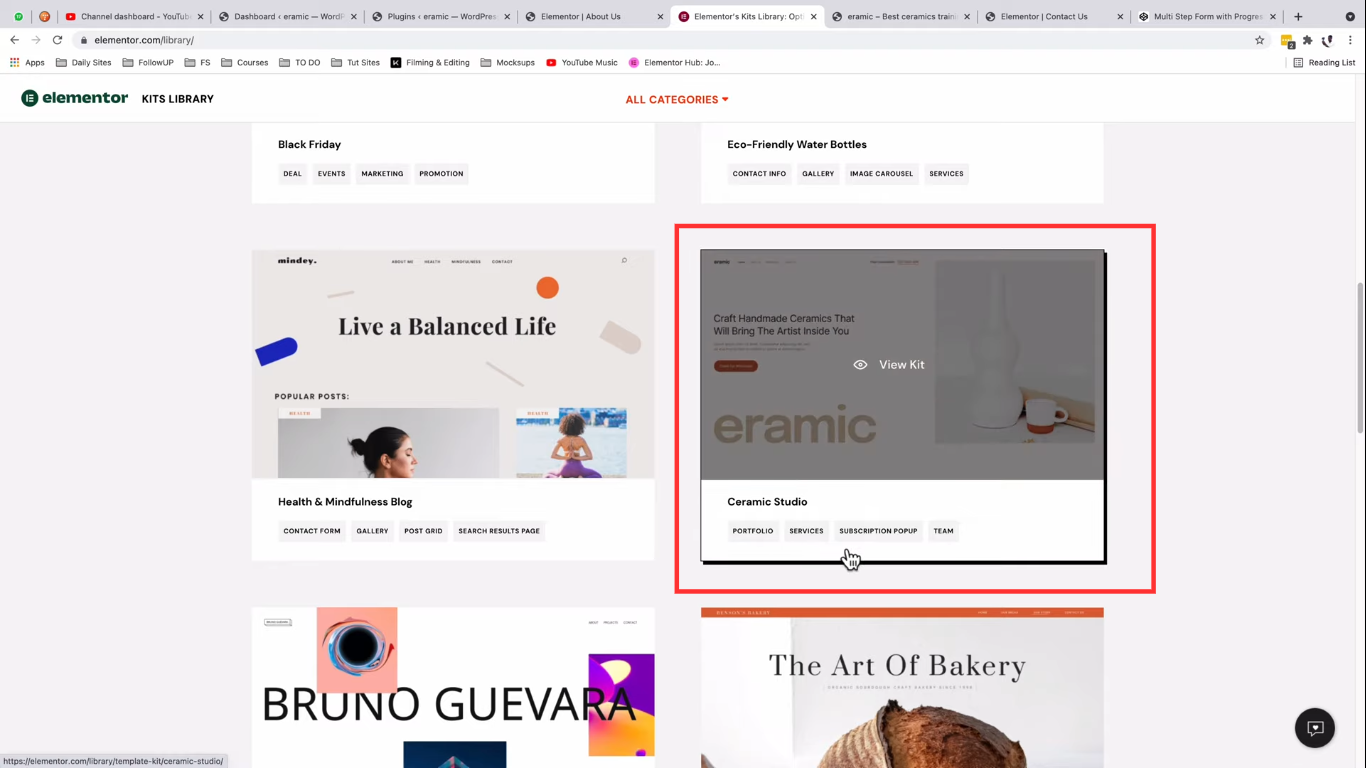The width and height of the screenshot is (1366, 768).
Task: Close the Elementor's Kits Library tab
Action: (813, 16)
